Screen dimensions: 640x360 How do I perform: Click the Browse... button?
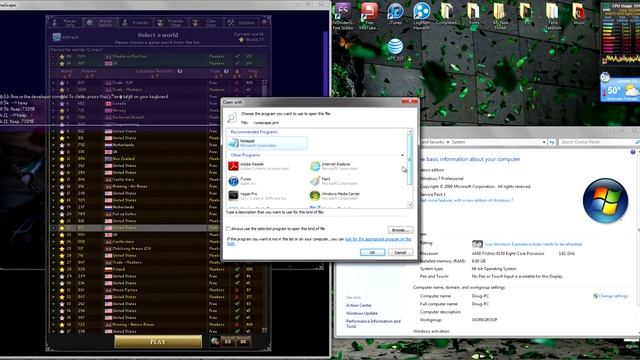pos(400,230)
